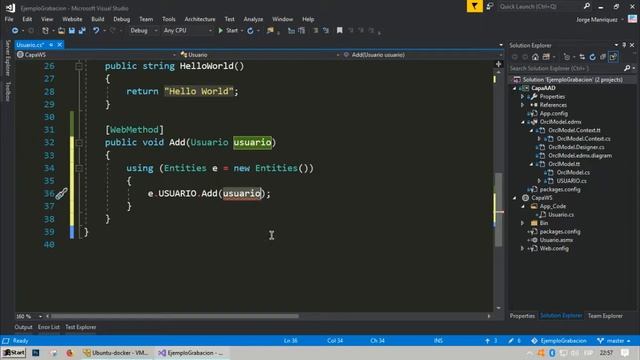
Task: Open the CapaWS project navigation dropdown
Action: coord(96,55)
